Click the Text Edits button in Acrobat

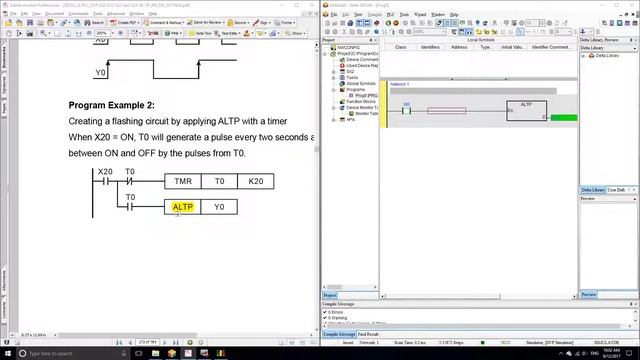pyautogui.click(x=227, y=33)
